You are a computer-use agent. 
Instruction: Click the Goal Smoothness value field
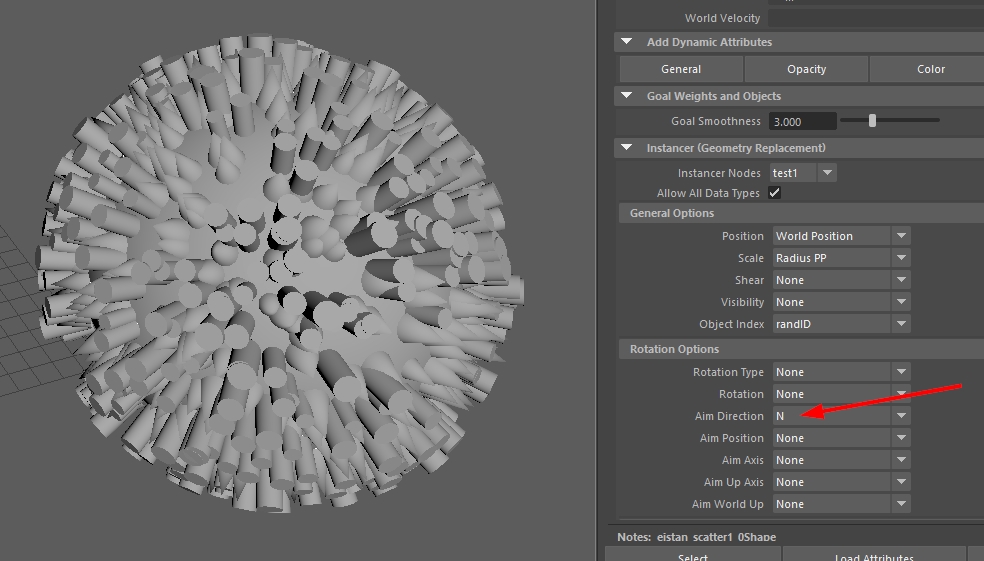(x=803, y=121)
